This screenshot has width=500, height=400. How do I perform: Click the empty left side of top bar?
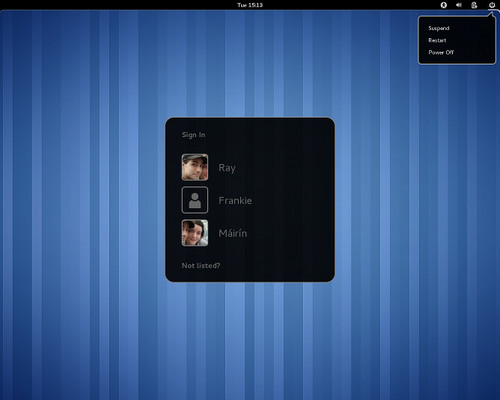click(x=100, y=5)
